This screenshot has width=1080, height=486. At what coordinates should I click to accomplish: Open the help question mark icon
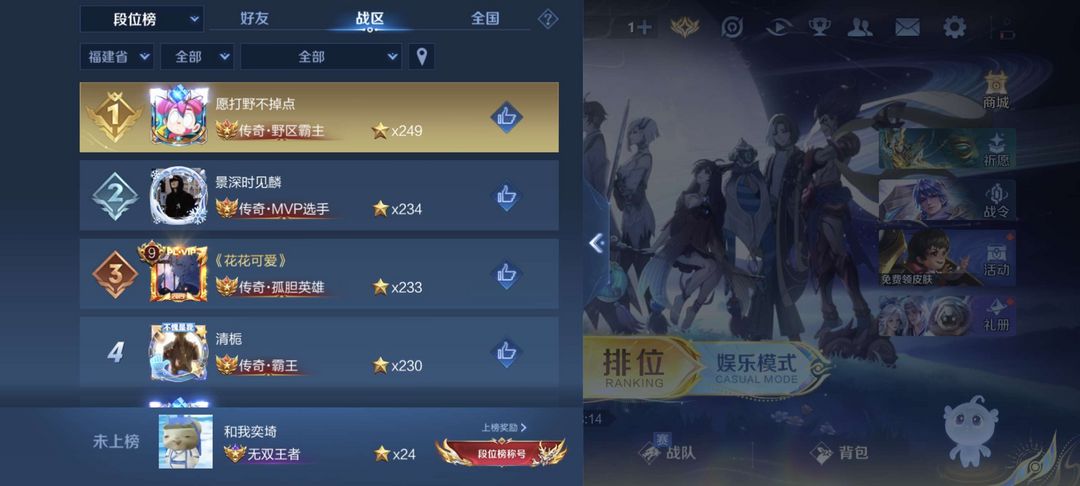pyautogui.click(x=548, y=19)
